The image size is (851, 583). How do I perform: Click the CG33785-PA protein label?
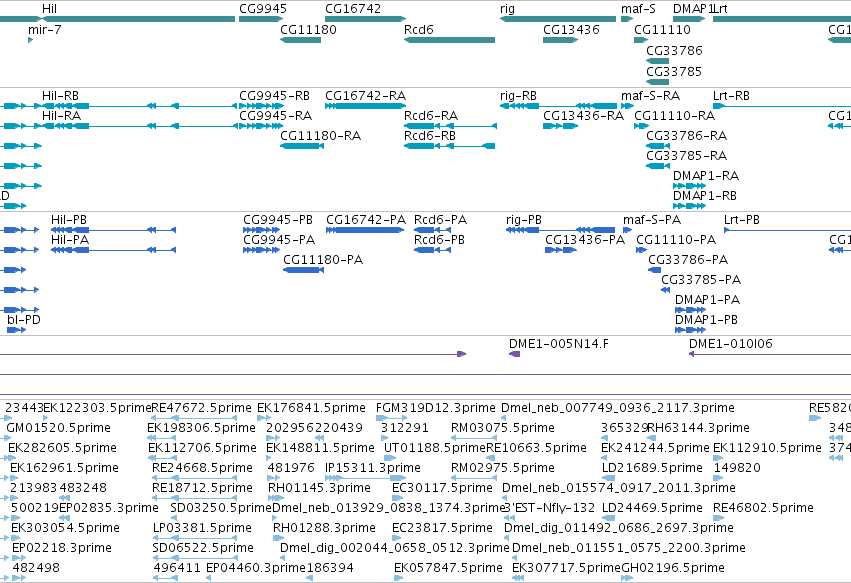tap(701, 280)
